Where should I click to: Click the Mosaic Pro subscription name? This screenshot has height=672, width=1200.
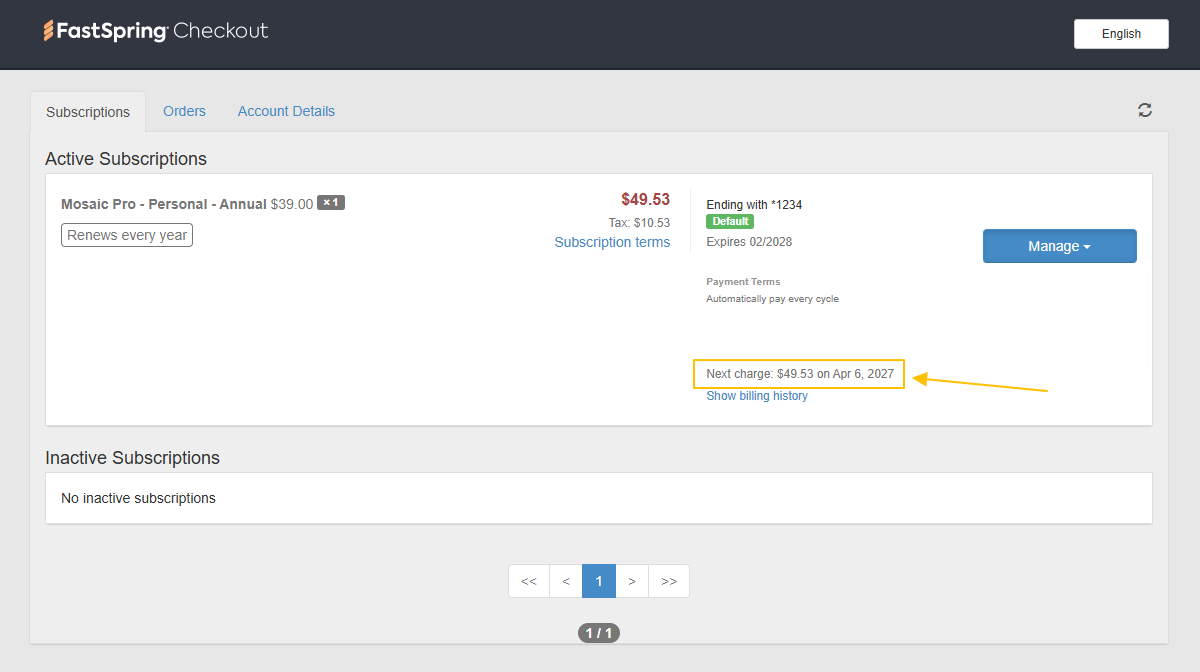163,204
